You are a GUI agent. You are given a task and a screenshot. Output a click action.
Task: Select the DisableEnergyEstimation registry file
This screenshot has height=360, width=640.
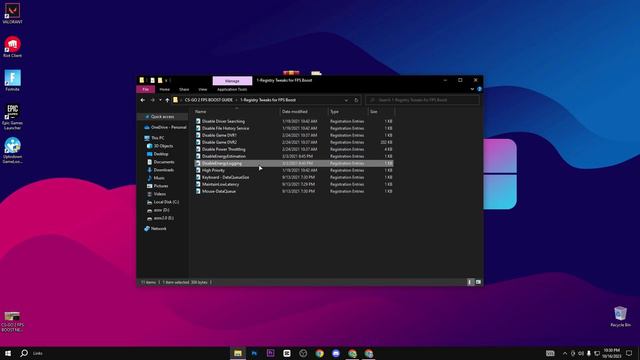tap(294, 156)
